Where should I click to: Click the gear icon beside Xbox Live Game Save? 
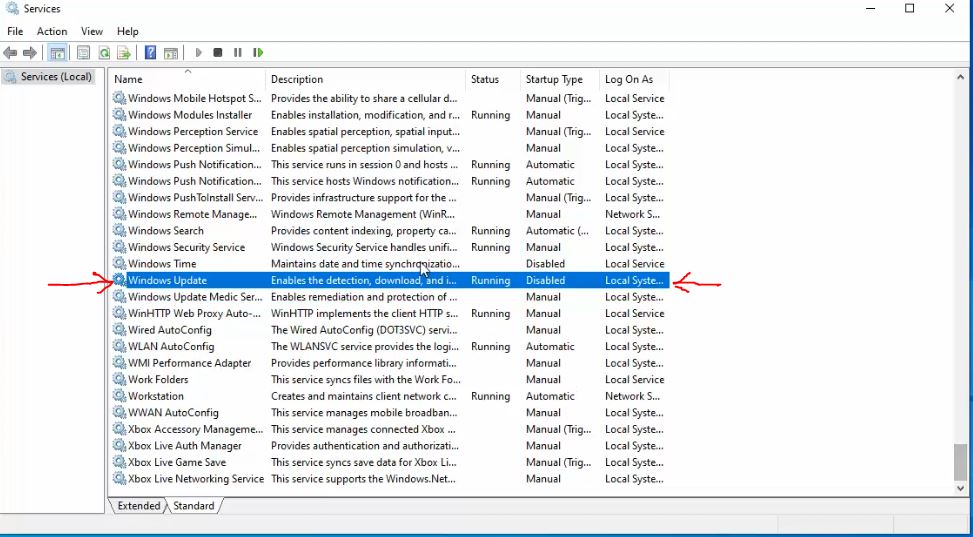pos(119,463)
